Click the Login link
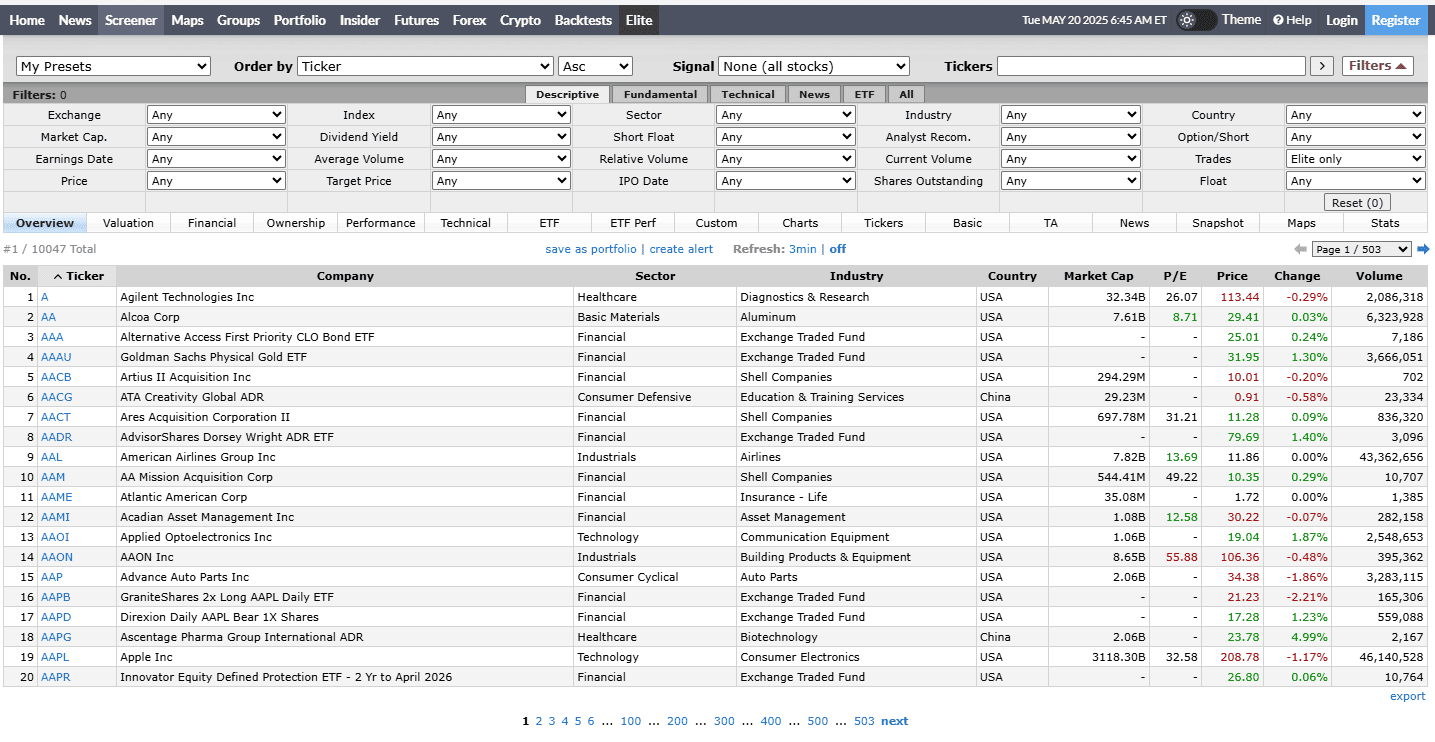 1342,20
